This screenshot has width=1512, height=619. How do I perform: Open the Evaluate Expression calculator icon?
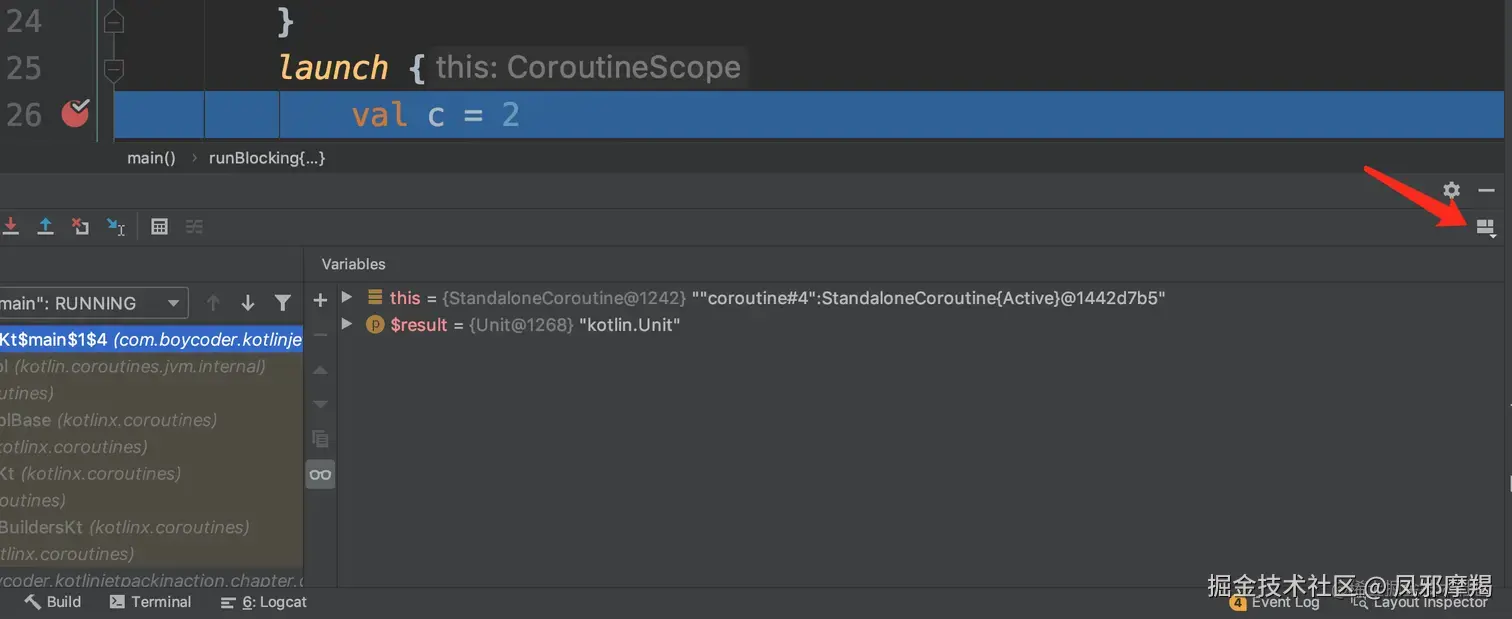(x=159, y=227)
